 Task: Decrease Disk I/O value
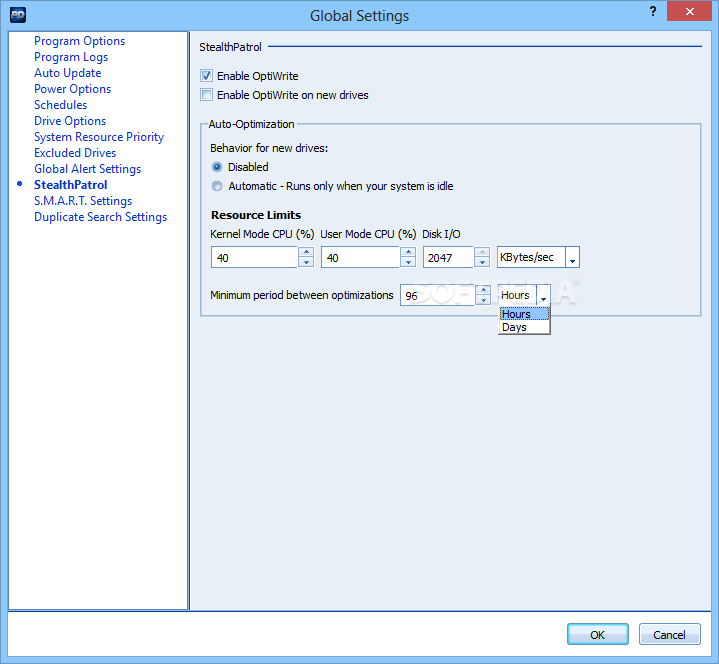coord(482,262)
